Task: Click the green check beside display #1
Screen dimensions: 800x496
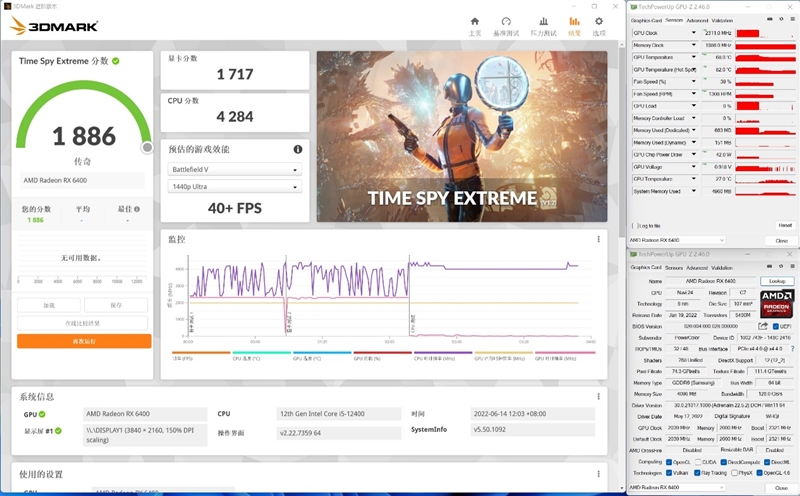Action: (58, 431)
